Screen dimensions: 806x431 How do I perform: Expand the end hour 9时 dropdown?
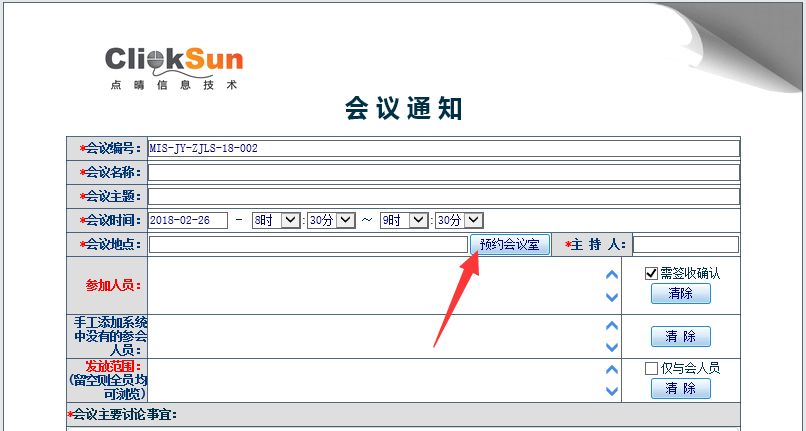pos(405,220)
